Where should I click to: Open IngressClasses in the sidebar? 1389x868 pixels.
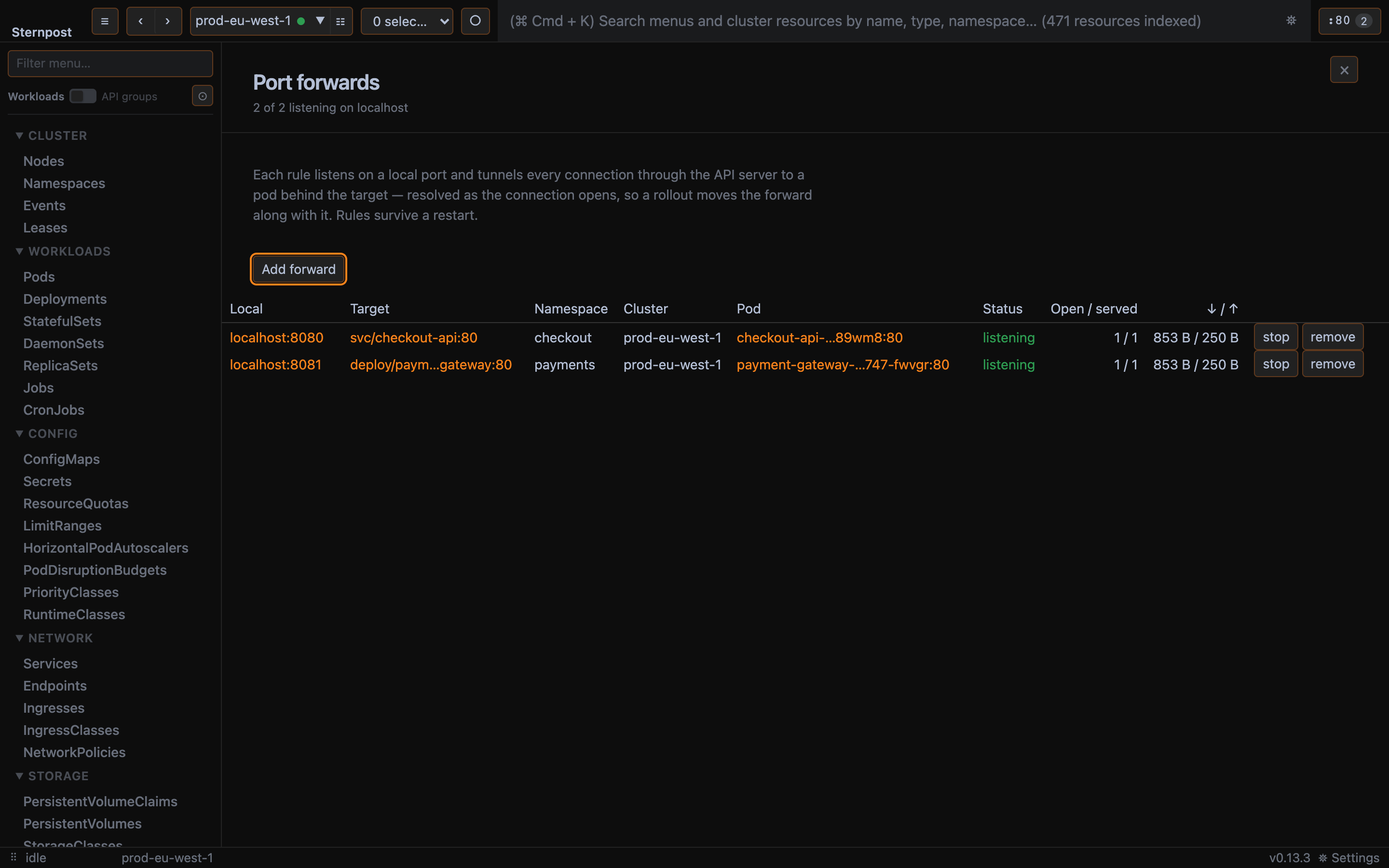[71, 730]
